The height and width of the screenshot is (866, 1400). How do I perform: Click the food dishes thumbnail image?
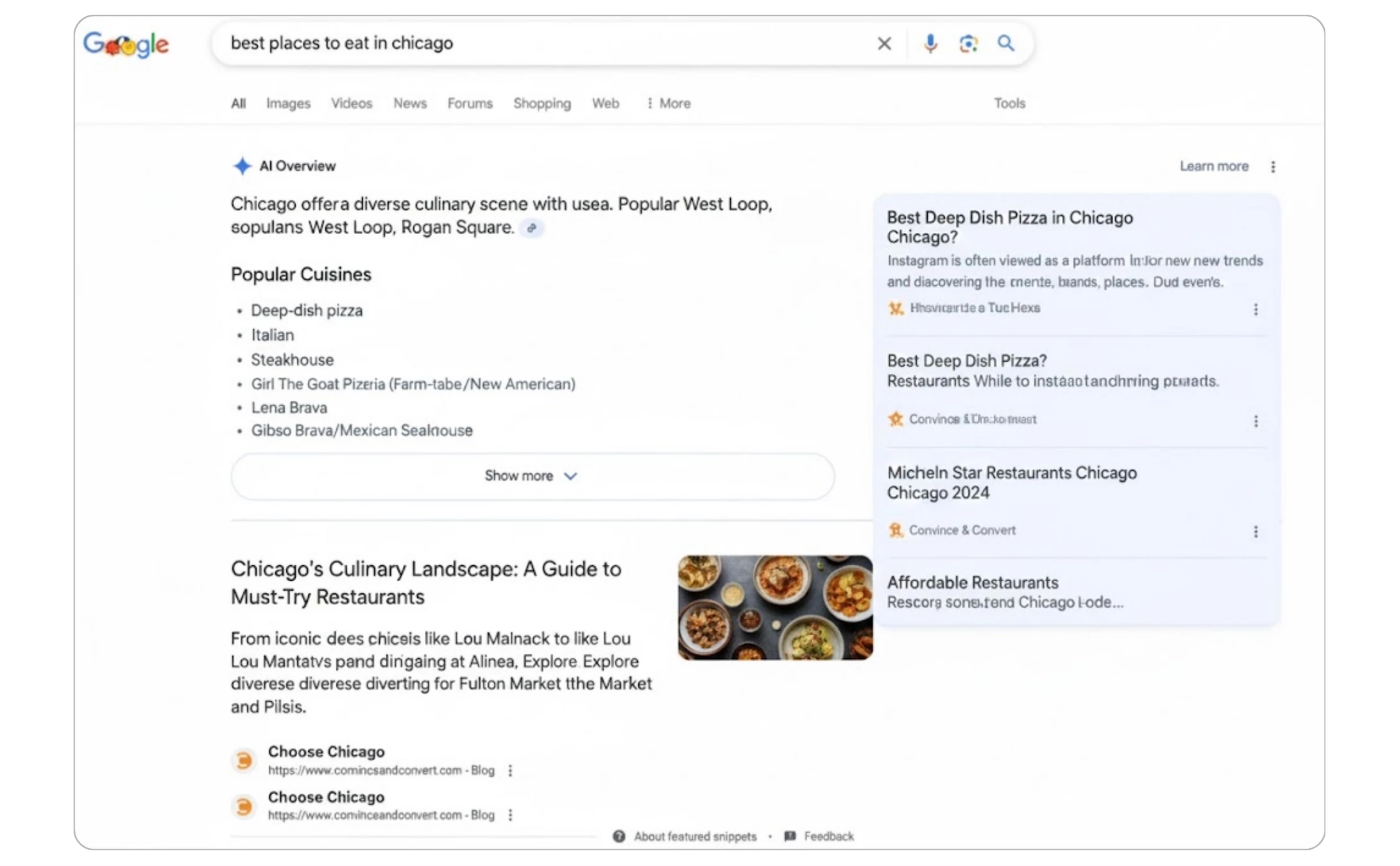(x=775, y=607)
